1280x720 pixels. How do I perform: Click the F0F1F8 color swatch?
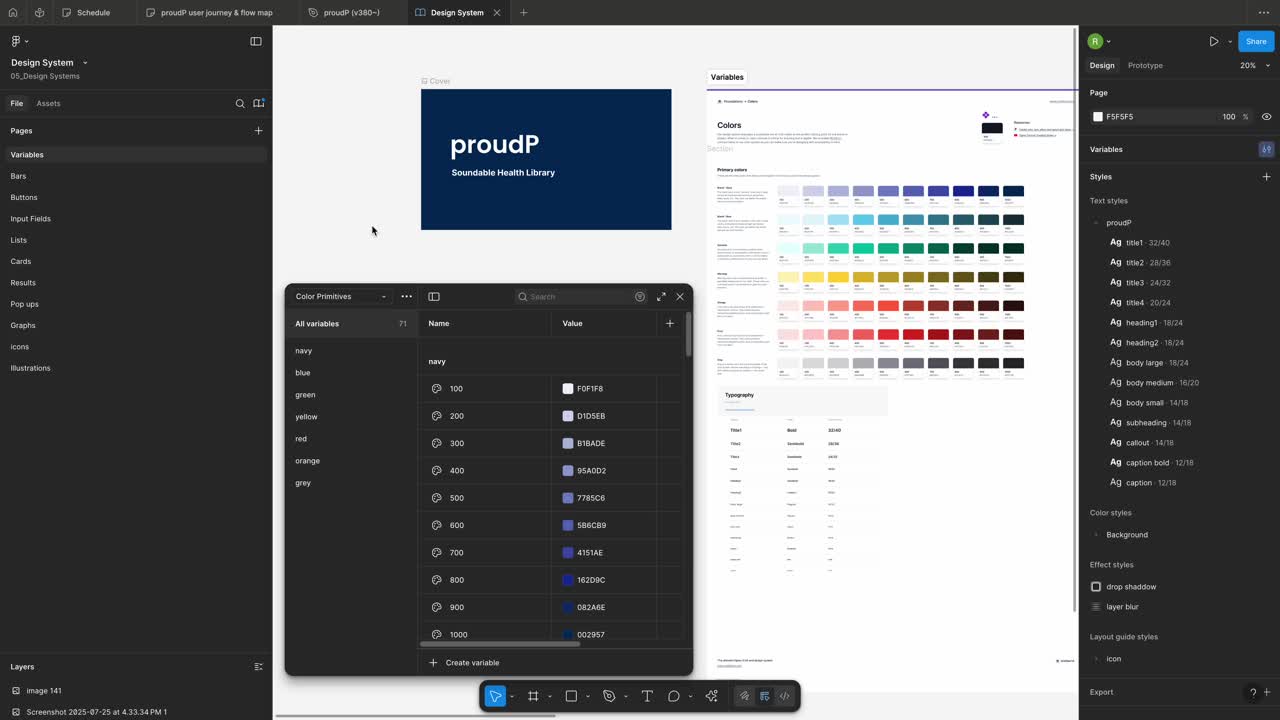tap(568, 389)
